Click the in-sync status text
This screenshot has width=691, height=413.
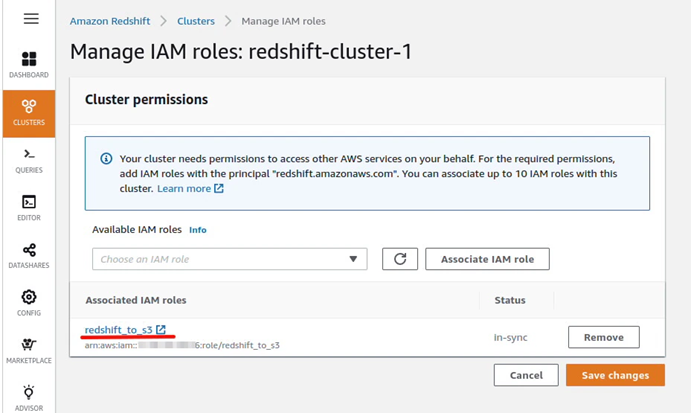pyautogui.click(x=510, y=338)
